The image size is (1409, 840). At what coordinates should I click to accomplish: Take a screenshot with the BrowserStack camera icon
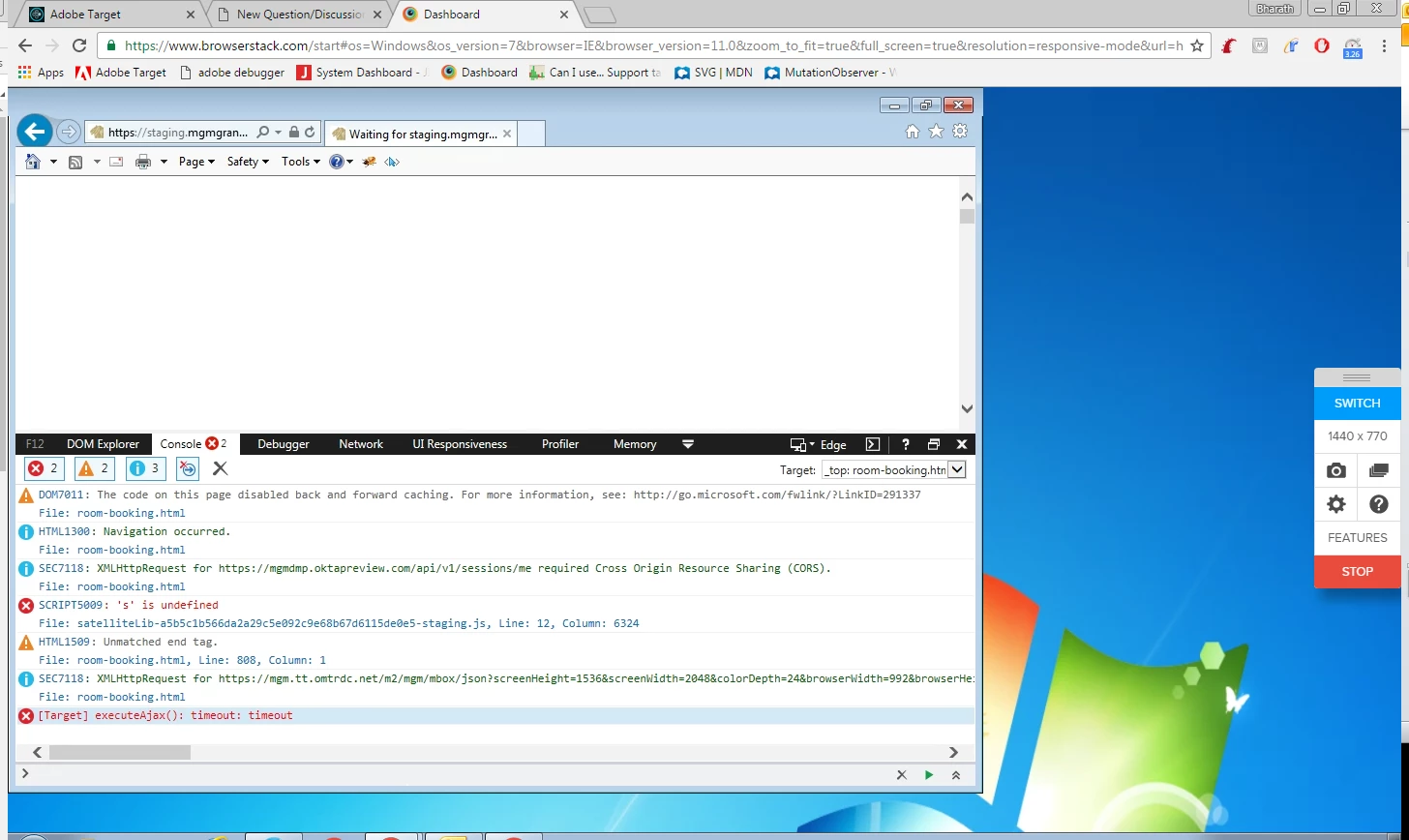(x=1336, y=470)
